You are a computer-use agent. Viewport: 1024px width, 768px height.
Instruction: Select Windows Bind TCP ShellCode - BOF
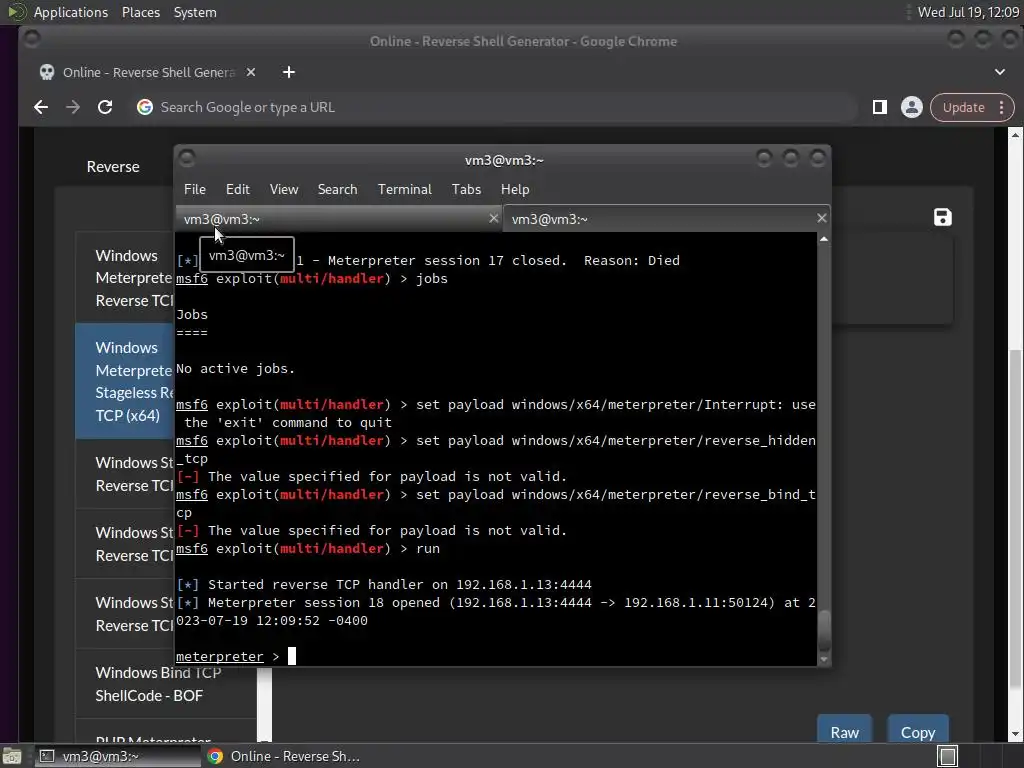click(166, 684)
